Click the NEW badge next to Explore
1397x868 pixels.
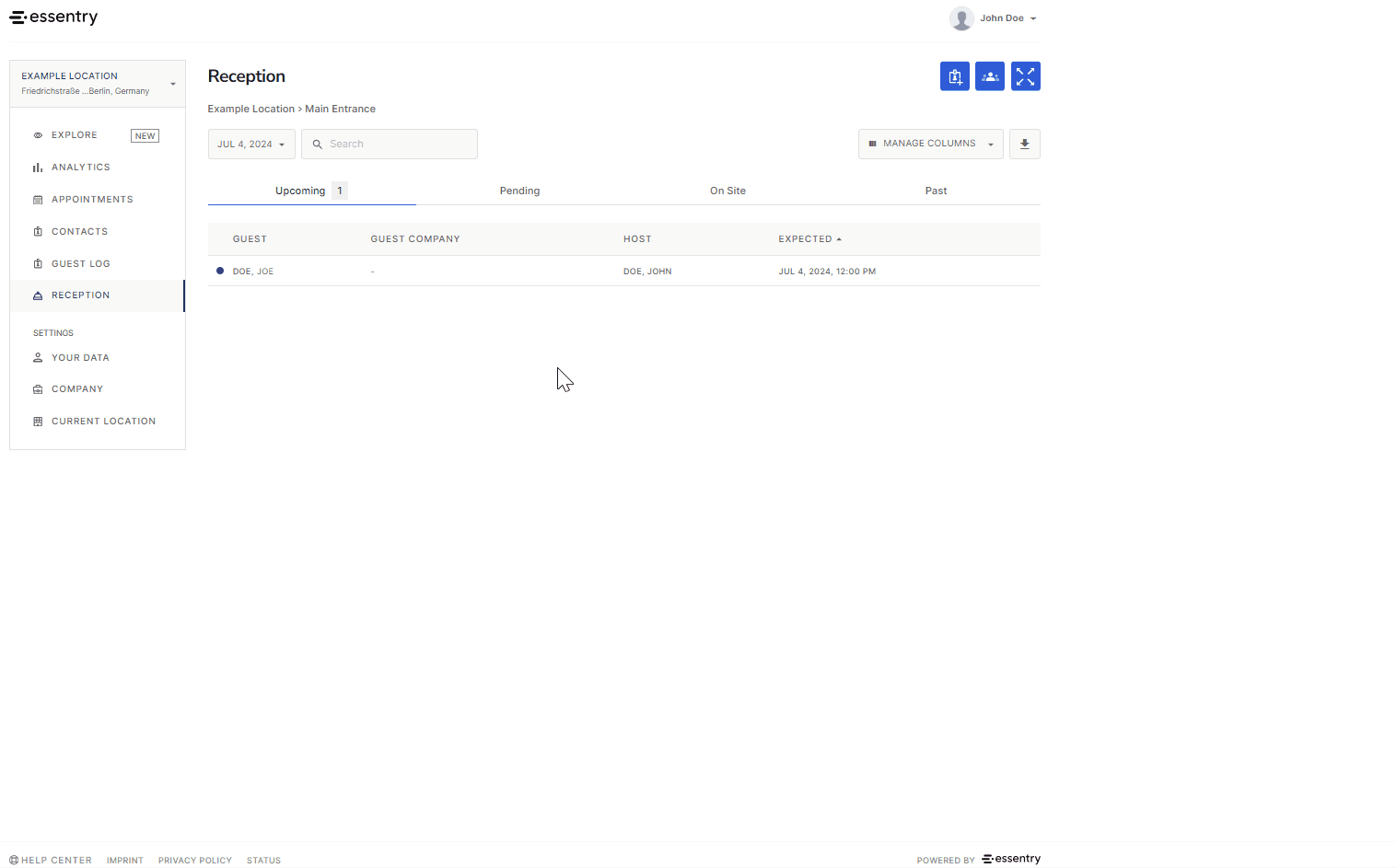(145, 135)
